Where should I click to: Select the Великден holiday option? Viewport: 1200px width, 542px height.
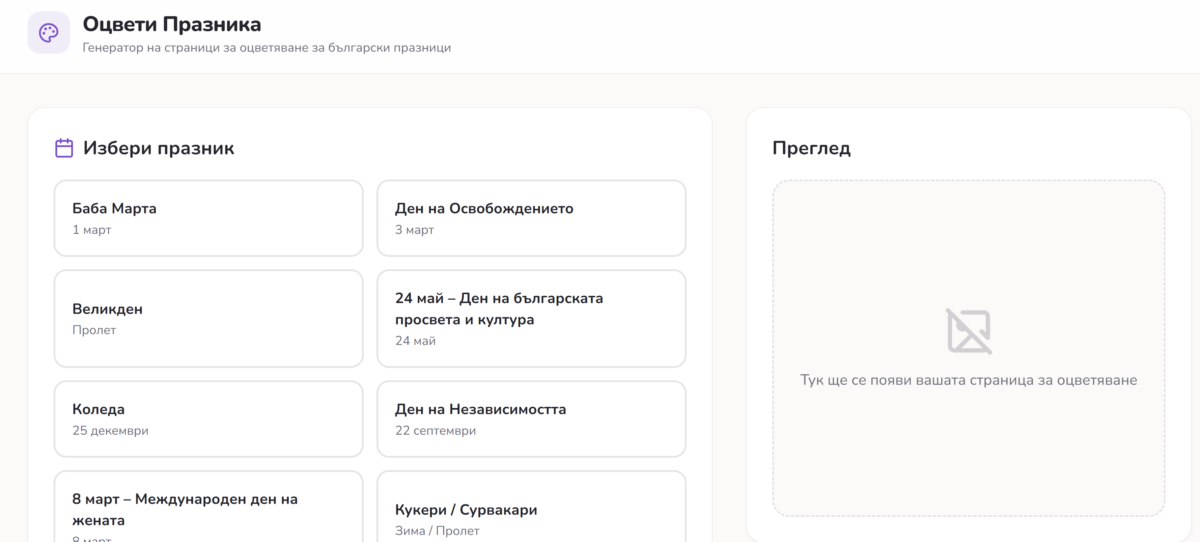208,318
